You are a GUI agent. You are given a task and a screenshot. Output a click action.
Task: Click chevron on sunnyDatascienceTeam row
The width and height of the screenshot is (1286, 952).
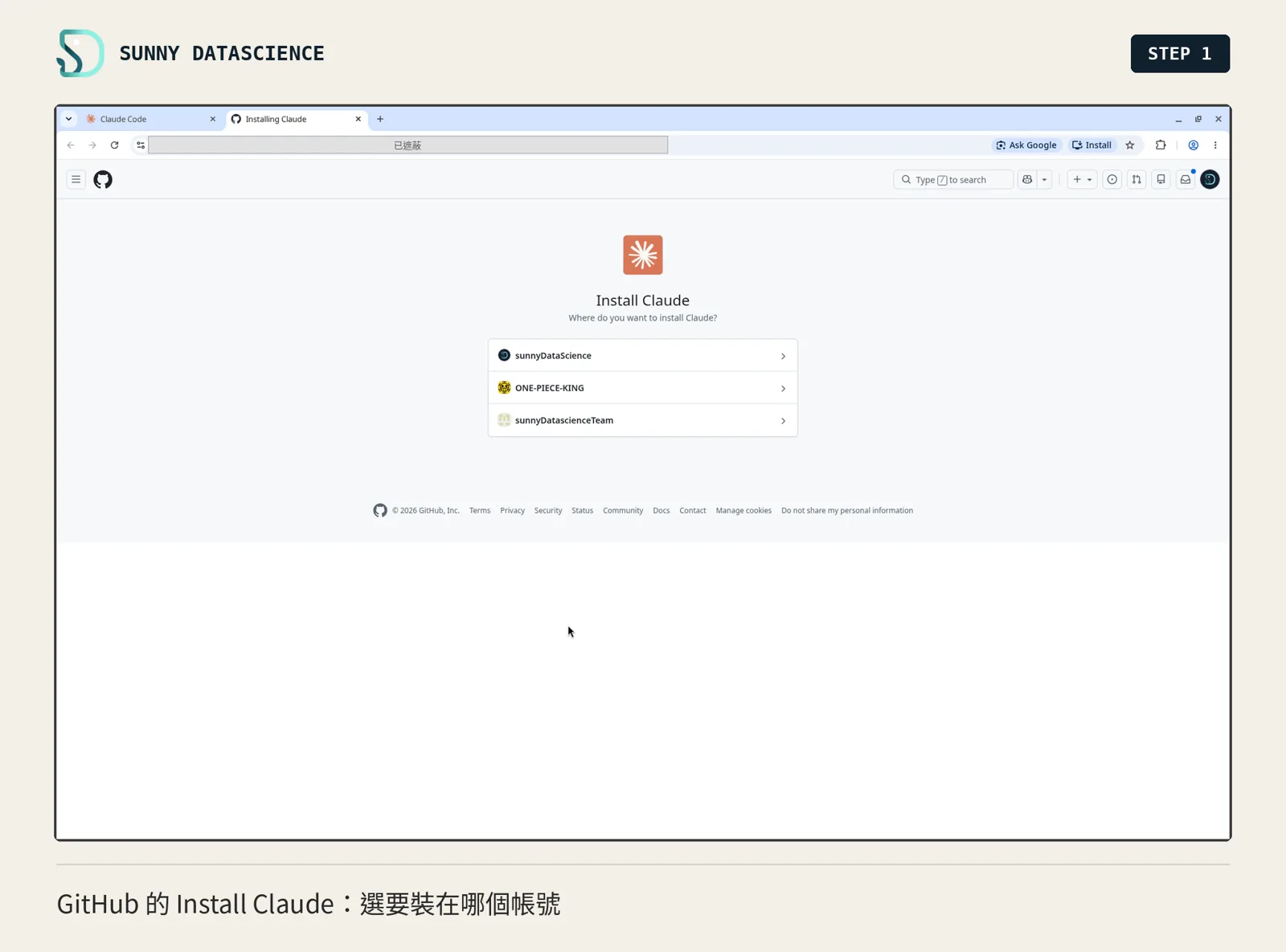point(783,421)
